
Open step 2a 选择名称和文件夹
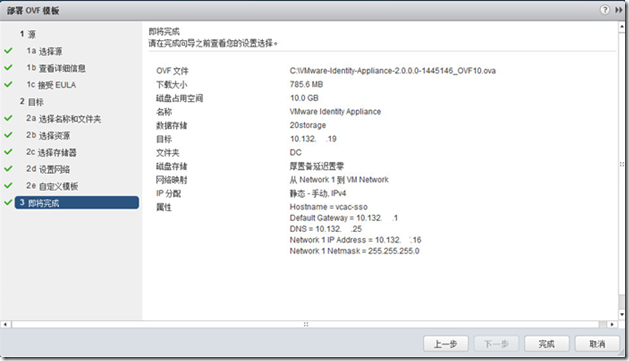point(63,118)
